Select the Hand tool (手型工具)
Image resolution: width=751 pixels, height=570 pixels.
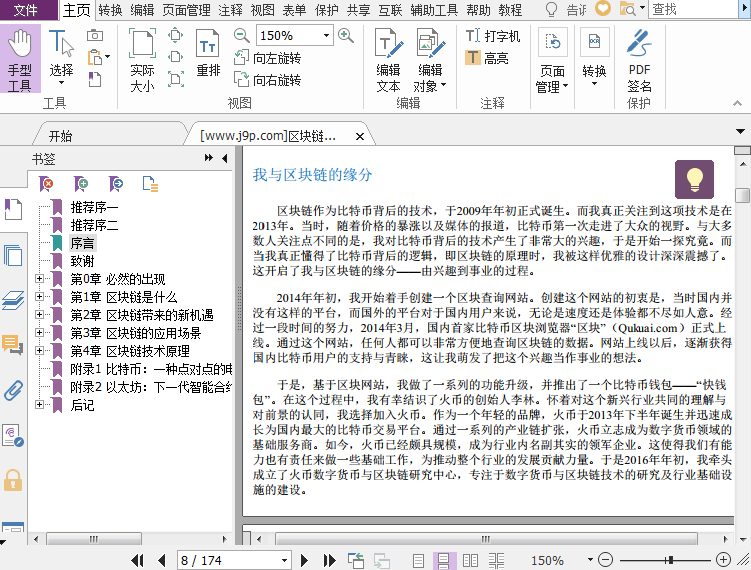pos(19,60)
